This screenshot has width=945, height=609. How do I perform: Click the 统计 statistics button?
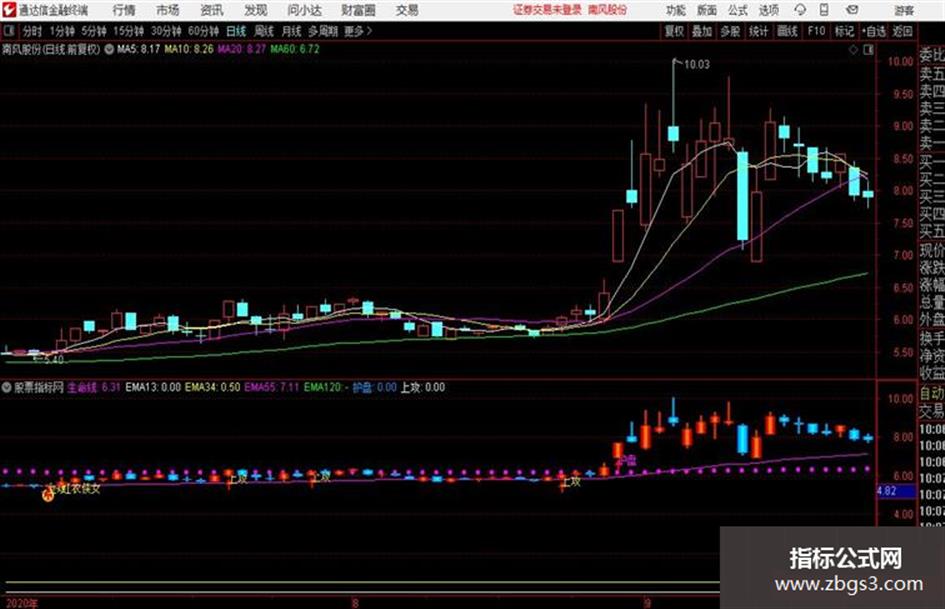coord(759,31)
